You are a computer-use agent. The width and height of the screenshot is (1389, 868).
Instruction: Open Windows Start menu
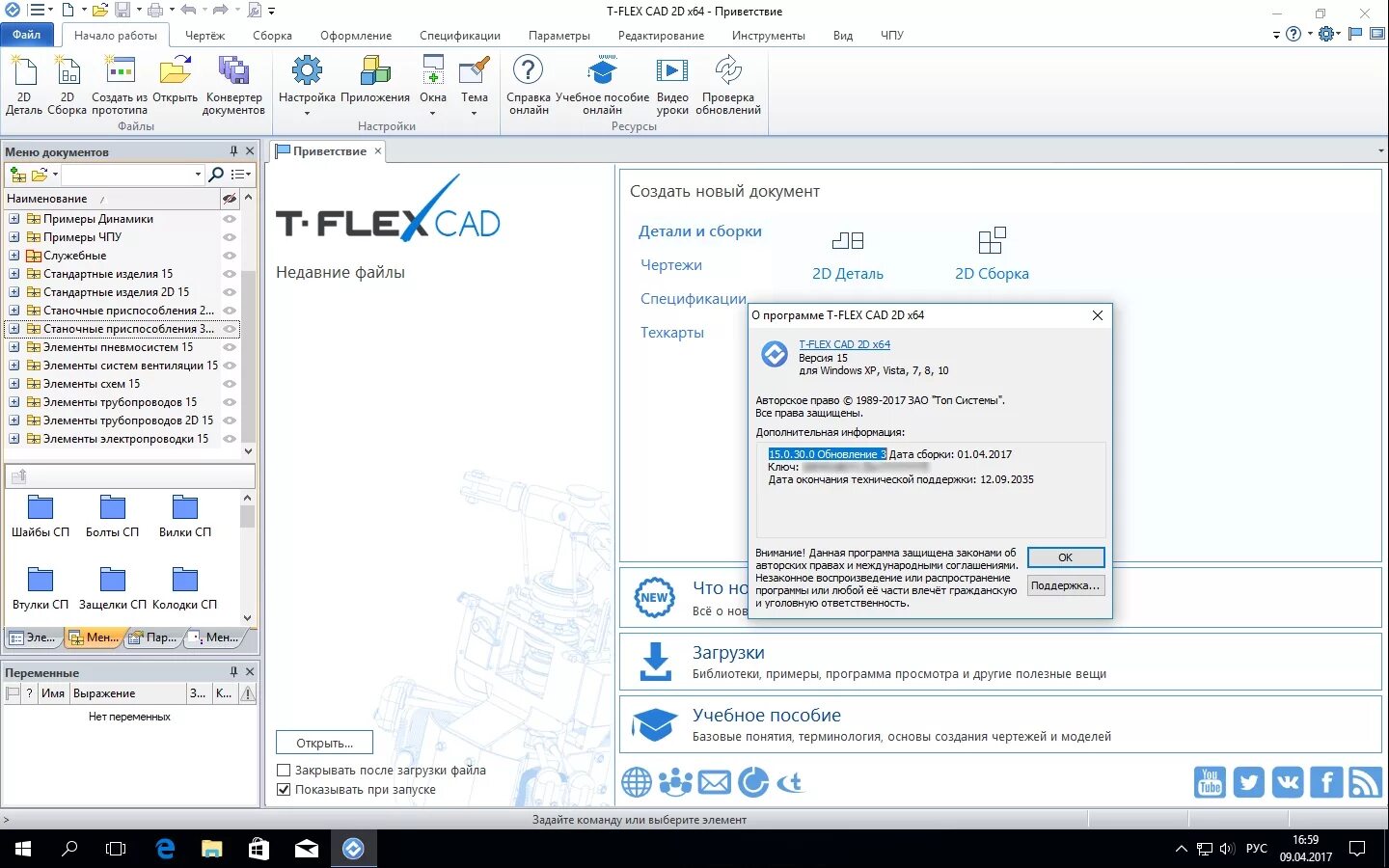tap(23, 849)
